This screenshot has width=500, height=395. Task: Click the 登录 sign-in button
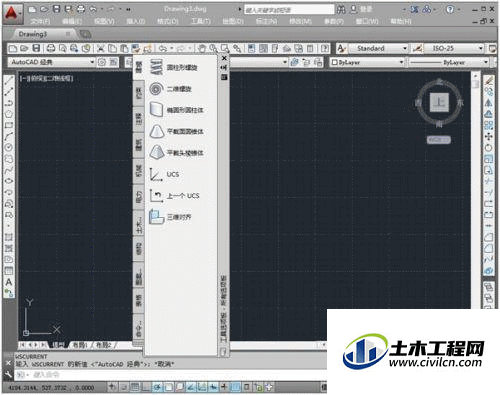[362, 10]
